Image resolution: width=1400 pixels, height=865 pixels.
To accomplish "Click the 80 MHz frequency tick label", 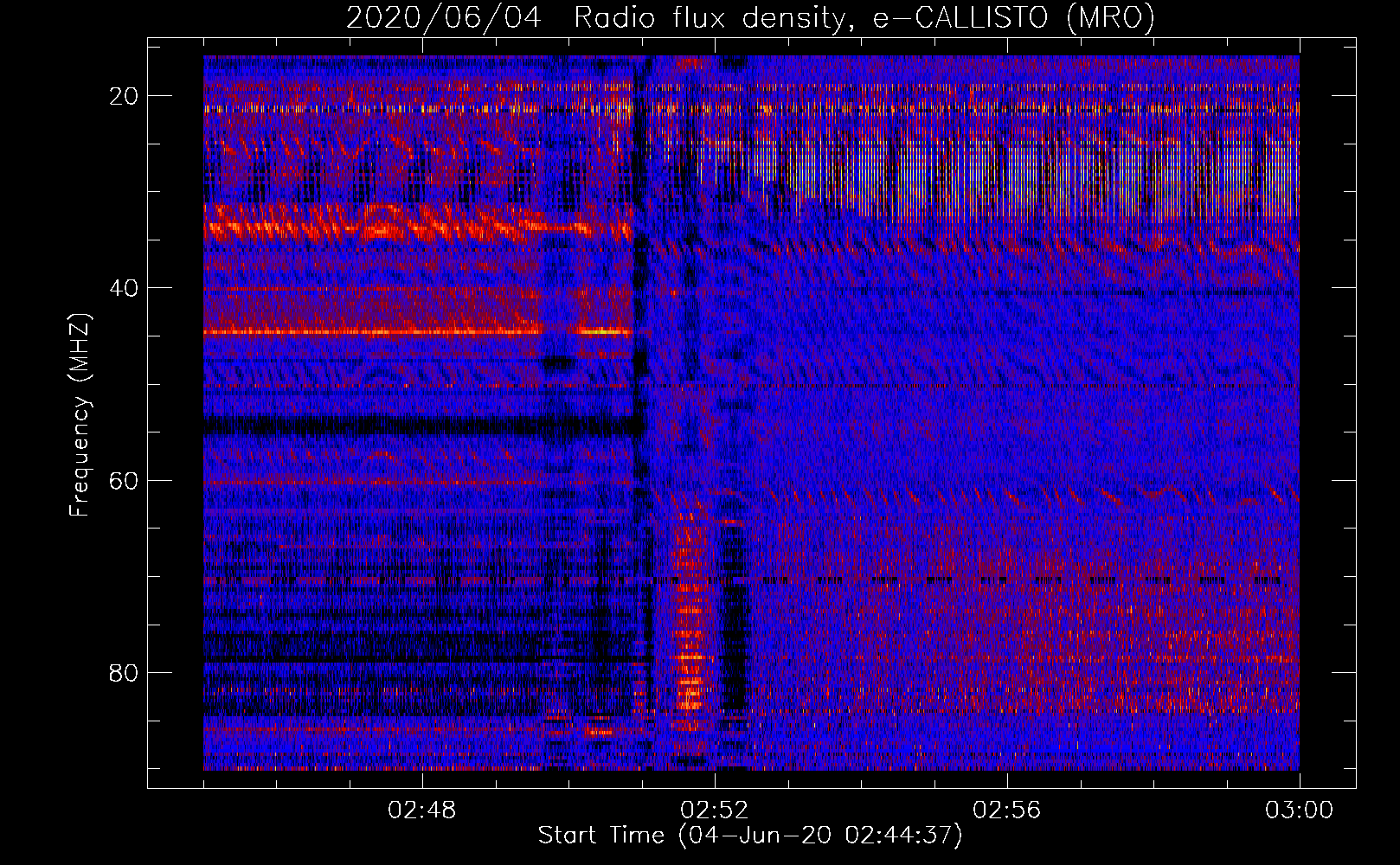I will (x=125, y=672).
